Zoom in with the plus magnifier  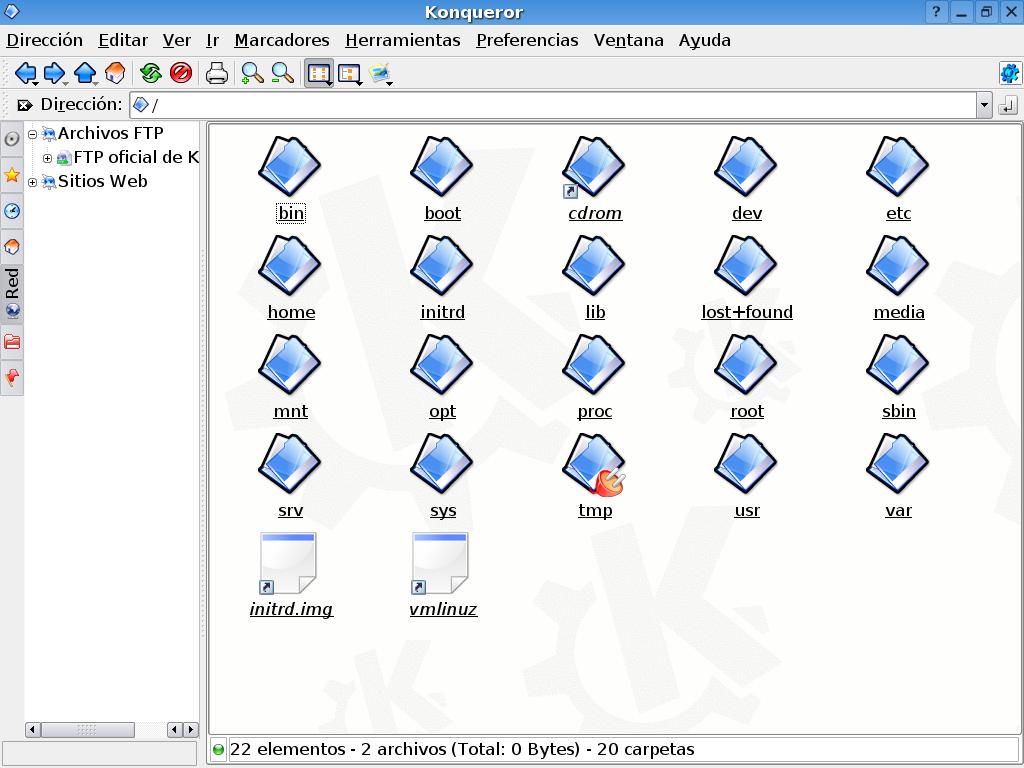point(252,73)
